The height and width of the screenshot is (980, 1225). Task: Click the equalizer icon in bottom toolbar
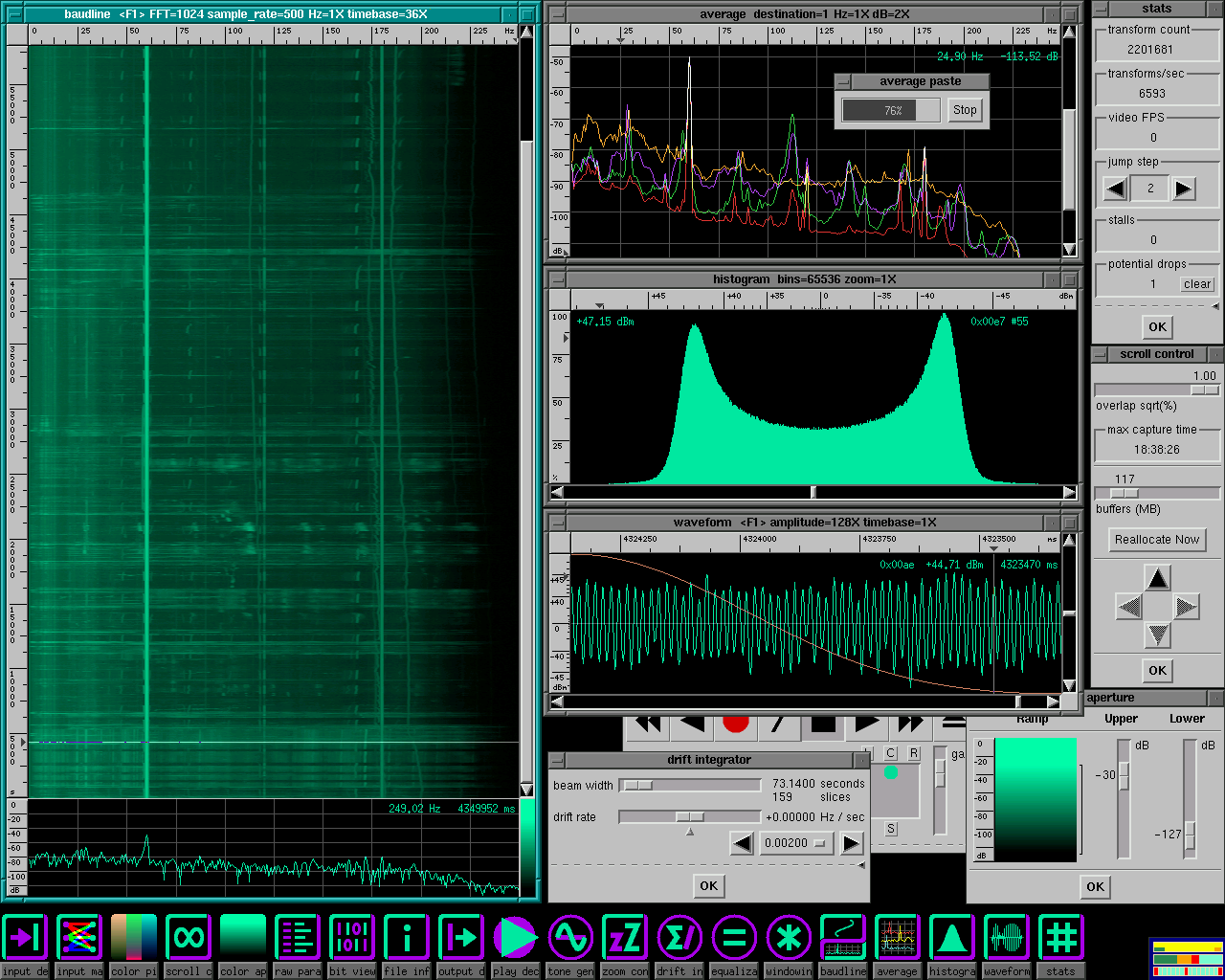click(x=734, y=938)
